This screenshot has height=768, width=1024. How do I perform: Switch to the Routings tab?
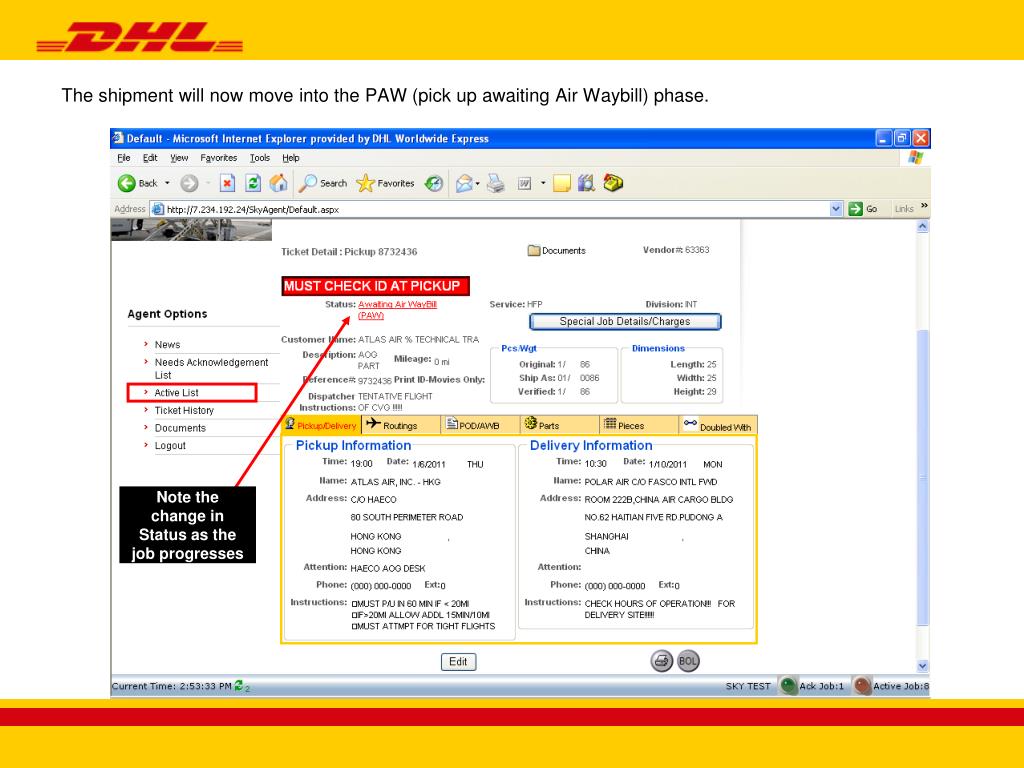(x=400, y=425)
